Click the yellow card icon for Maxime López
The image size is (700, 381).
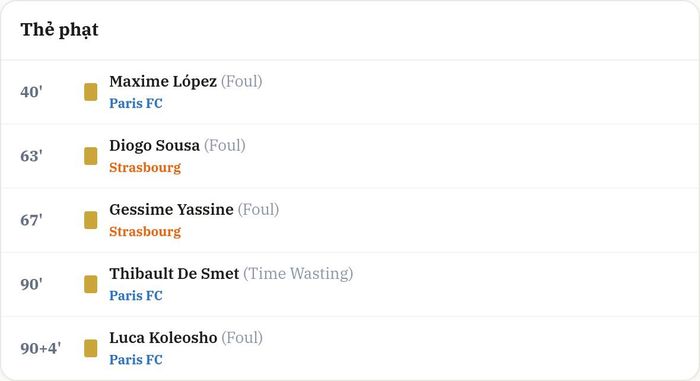pos(91,92)
